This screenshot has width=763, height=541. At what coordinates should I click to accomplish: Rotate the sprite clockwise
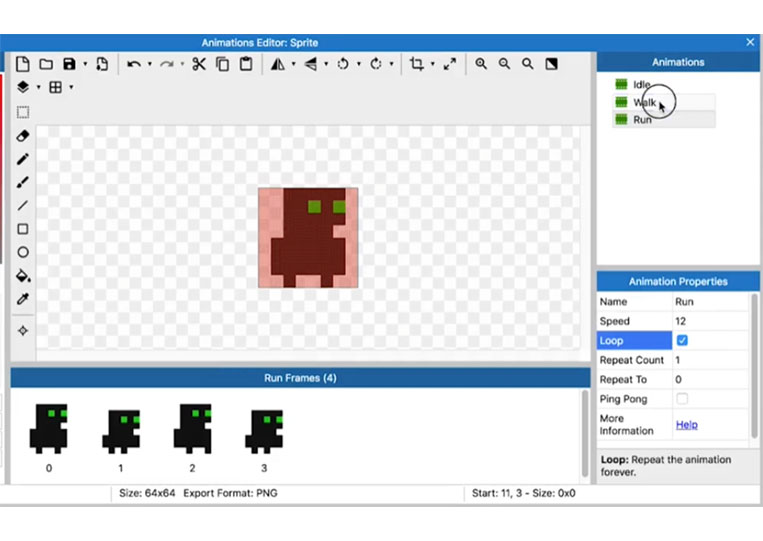[x=376, y=64]
